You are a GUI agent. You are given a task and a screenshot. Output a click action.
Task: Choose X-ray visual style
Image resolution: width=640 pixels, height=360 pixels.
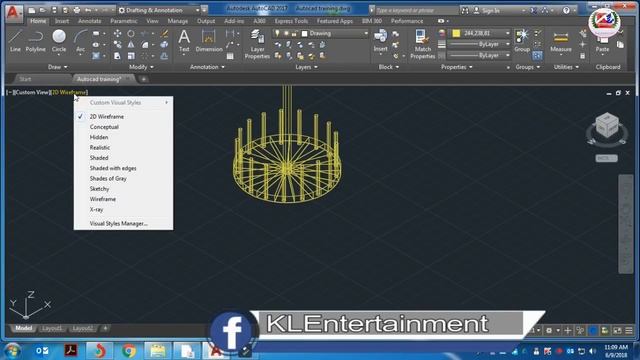point(96,209)
